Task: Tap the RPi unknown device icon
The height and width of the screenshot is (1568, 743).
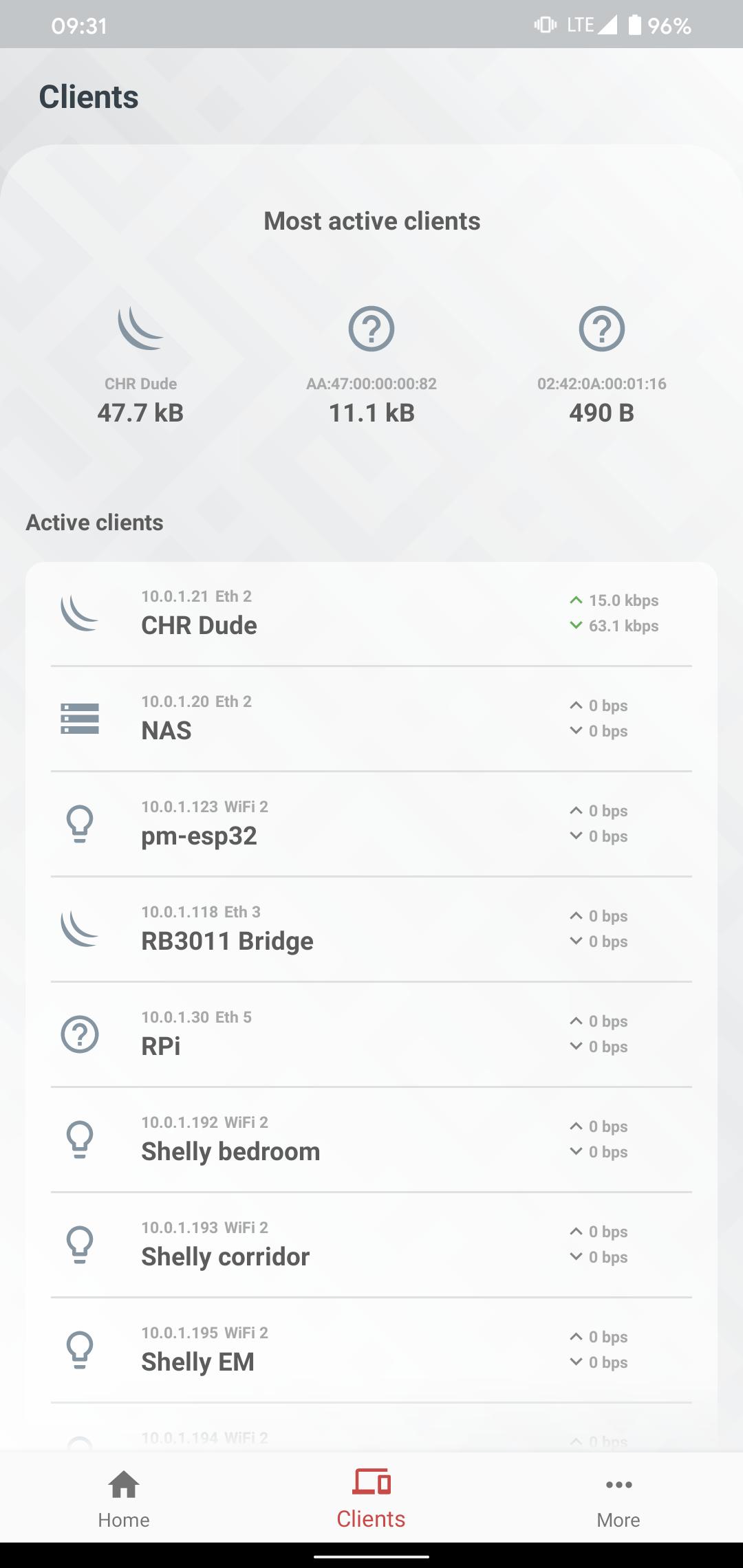Action: [80, 1034]
